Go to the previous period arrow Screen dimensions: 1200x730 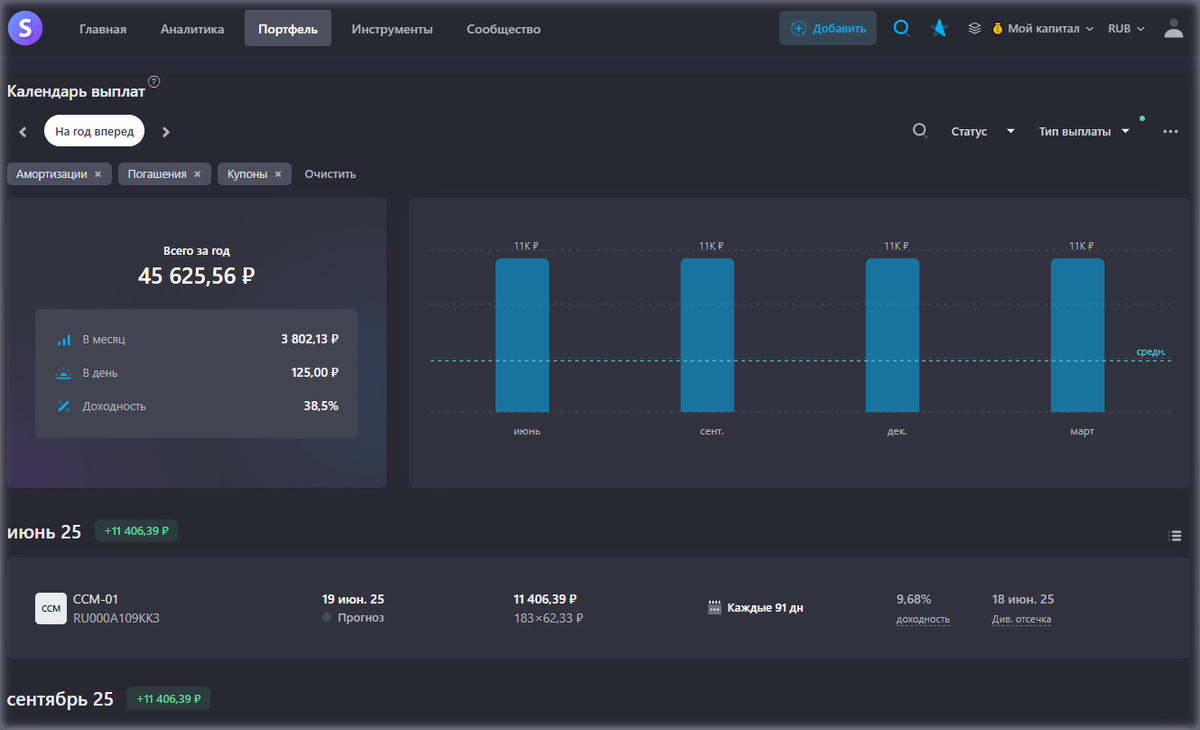pos(23,132)
